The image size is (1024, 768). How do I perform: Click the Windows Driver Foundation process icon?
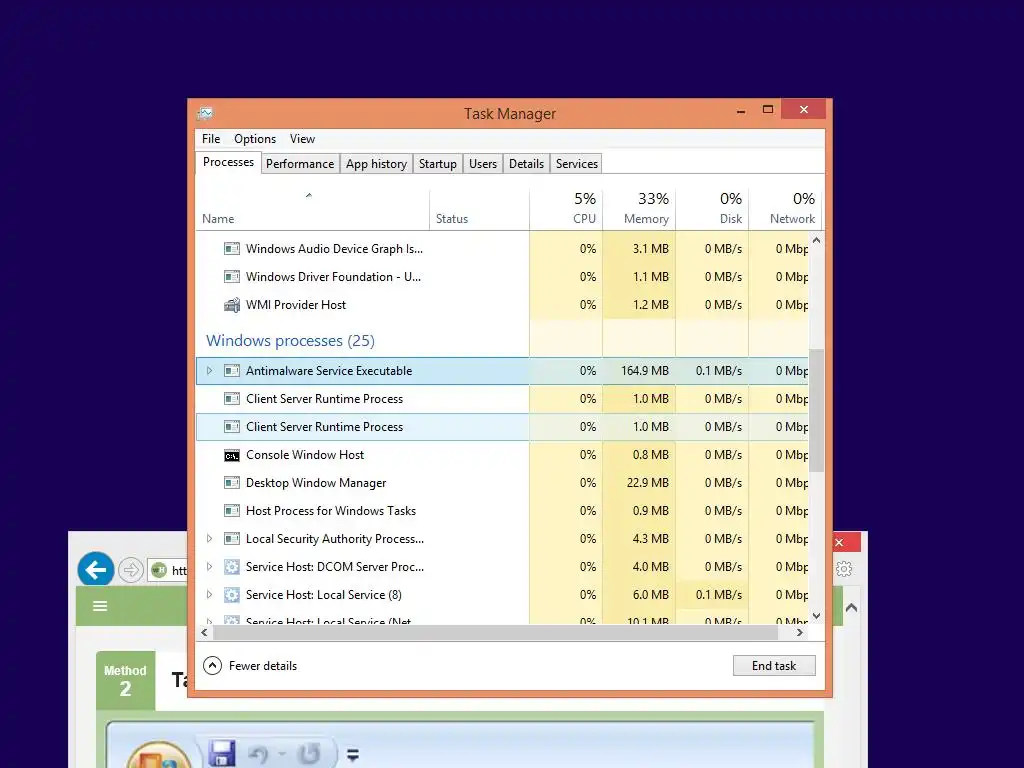pyautogui.click(x=232, y=277)
